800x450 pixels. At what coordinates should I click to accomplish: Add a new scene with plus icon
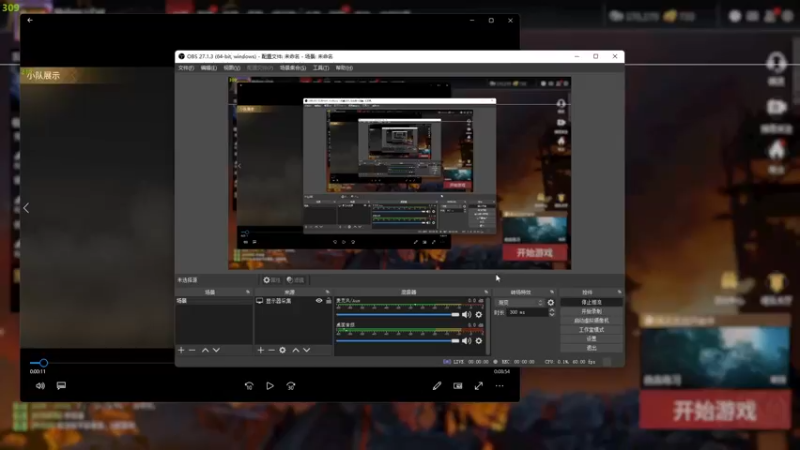(x=181, y=350)
